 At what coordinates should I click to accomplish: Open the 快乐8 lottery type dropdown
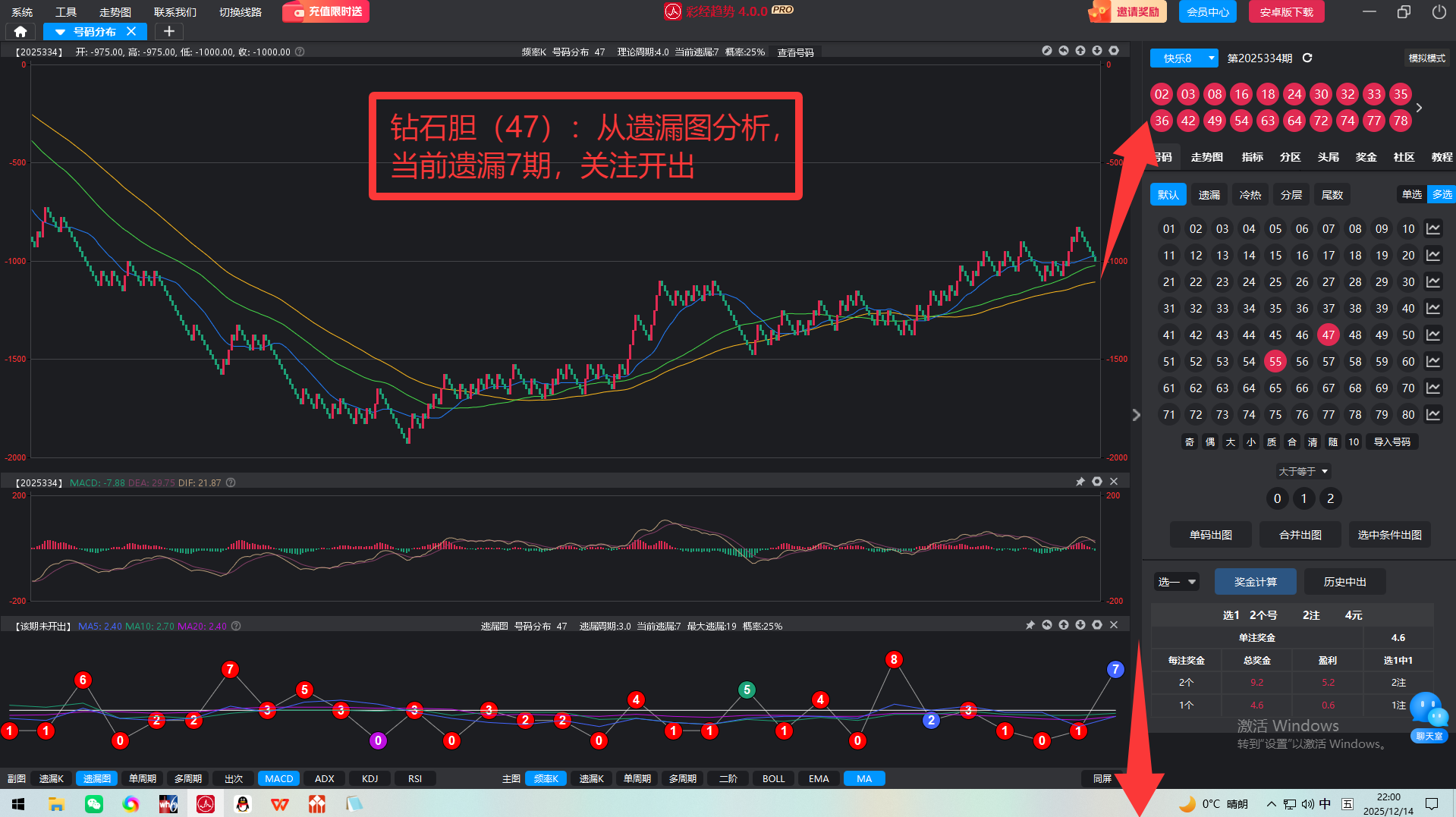[x=1184, y=58]
